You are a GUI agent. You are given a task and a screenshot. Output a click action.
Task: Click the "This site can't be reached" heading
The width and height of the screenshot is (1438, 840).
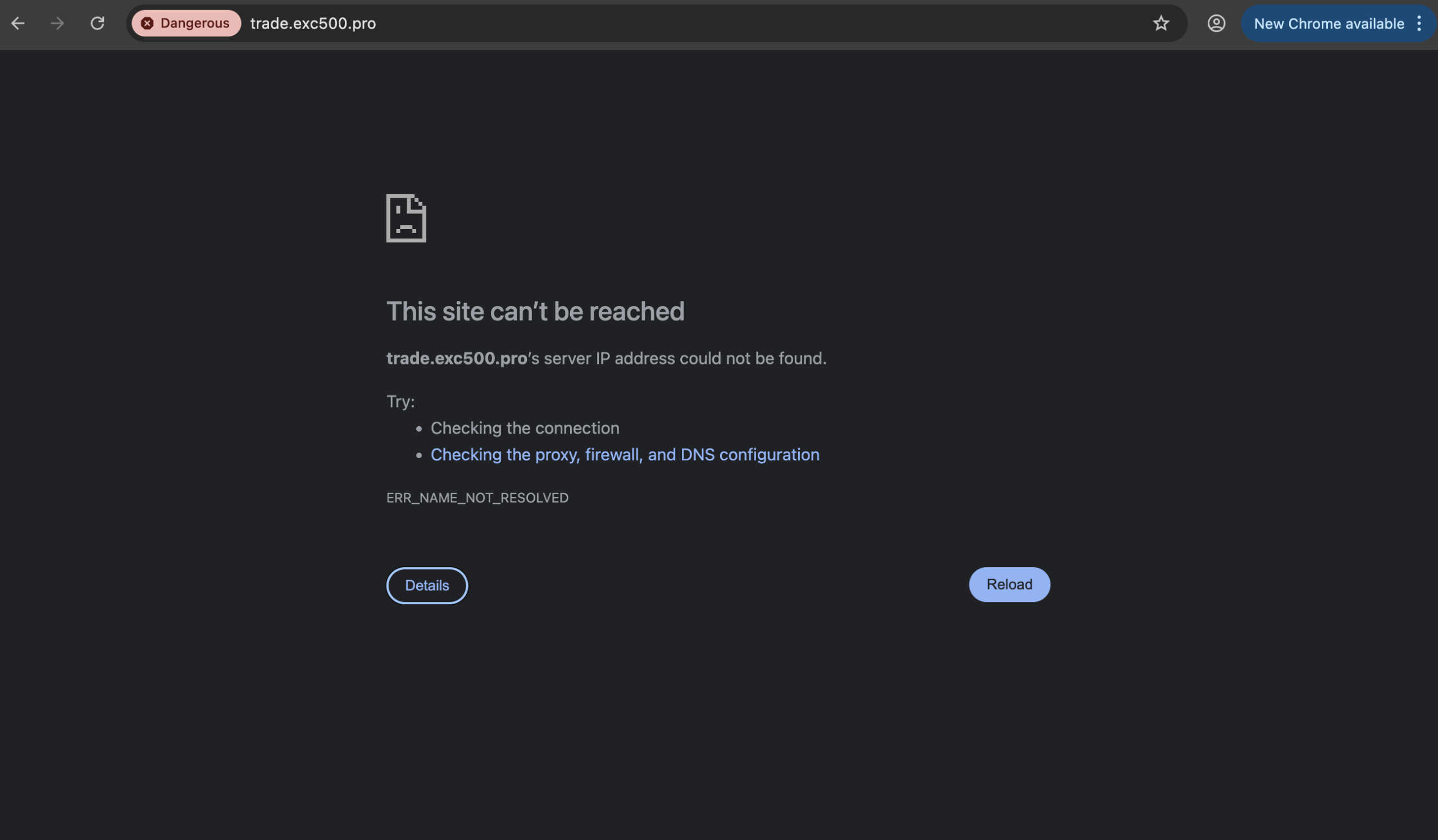coord(535,312)
